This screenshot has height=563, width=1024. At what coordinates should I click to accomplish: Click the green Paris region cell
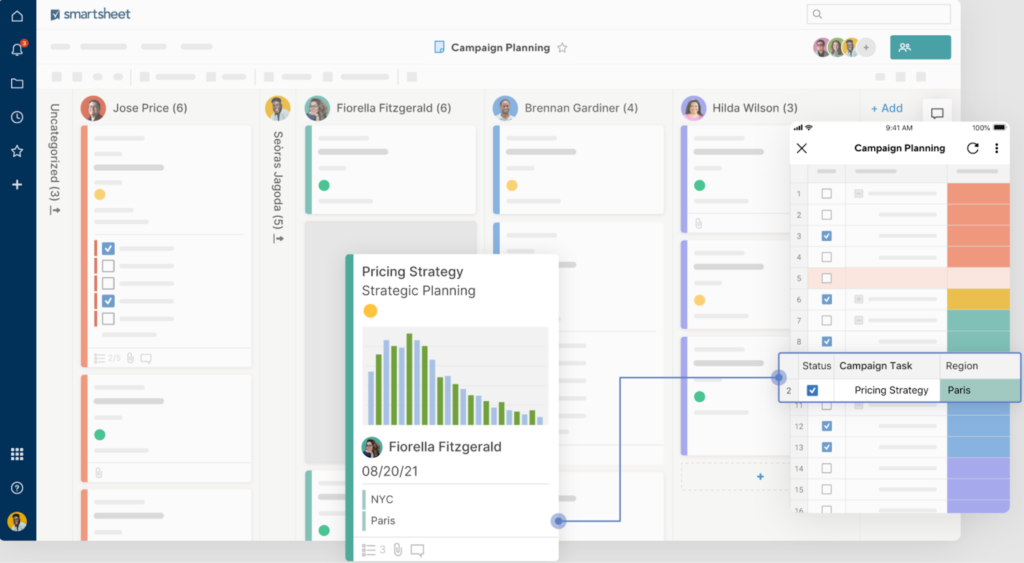(x=980, y=390)
